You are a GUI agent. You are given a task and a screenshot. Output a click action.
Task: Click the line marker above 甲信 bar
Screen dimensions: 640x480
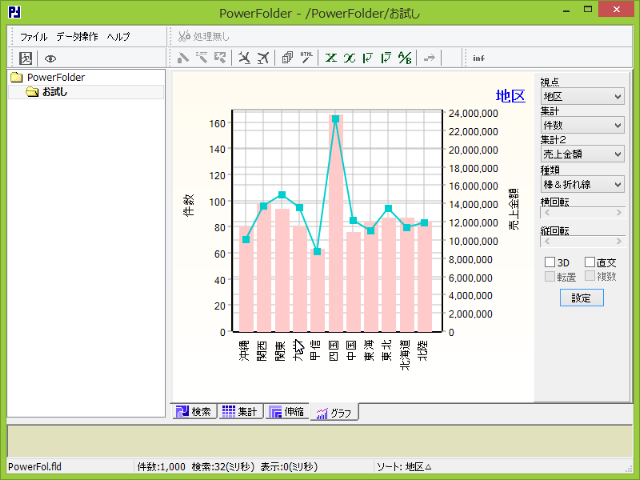click(318, 251)
